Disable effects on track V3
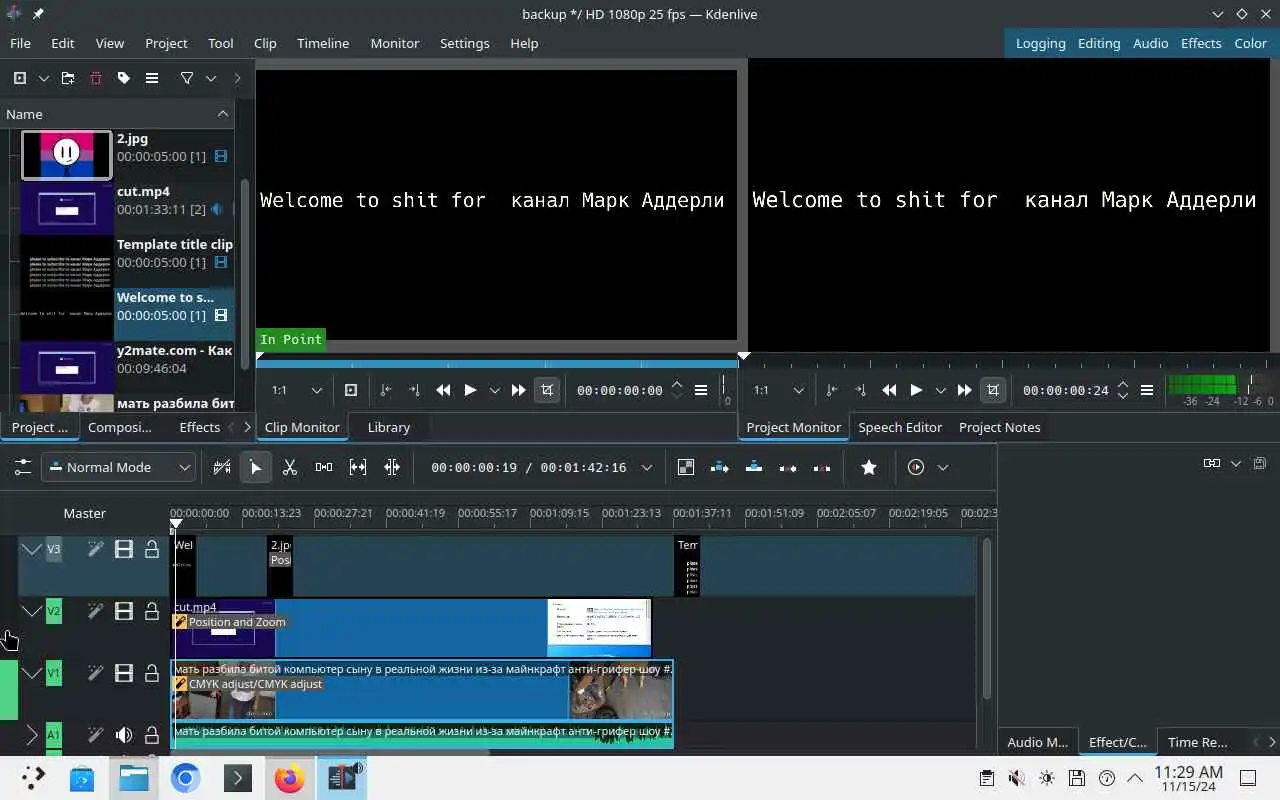 pyautogui.click(x=96, y=549)
